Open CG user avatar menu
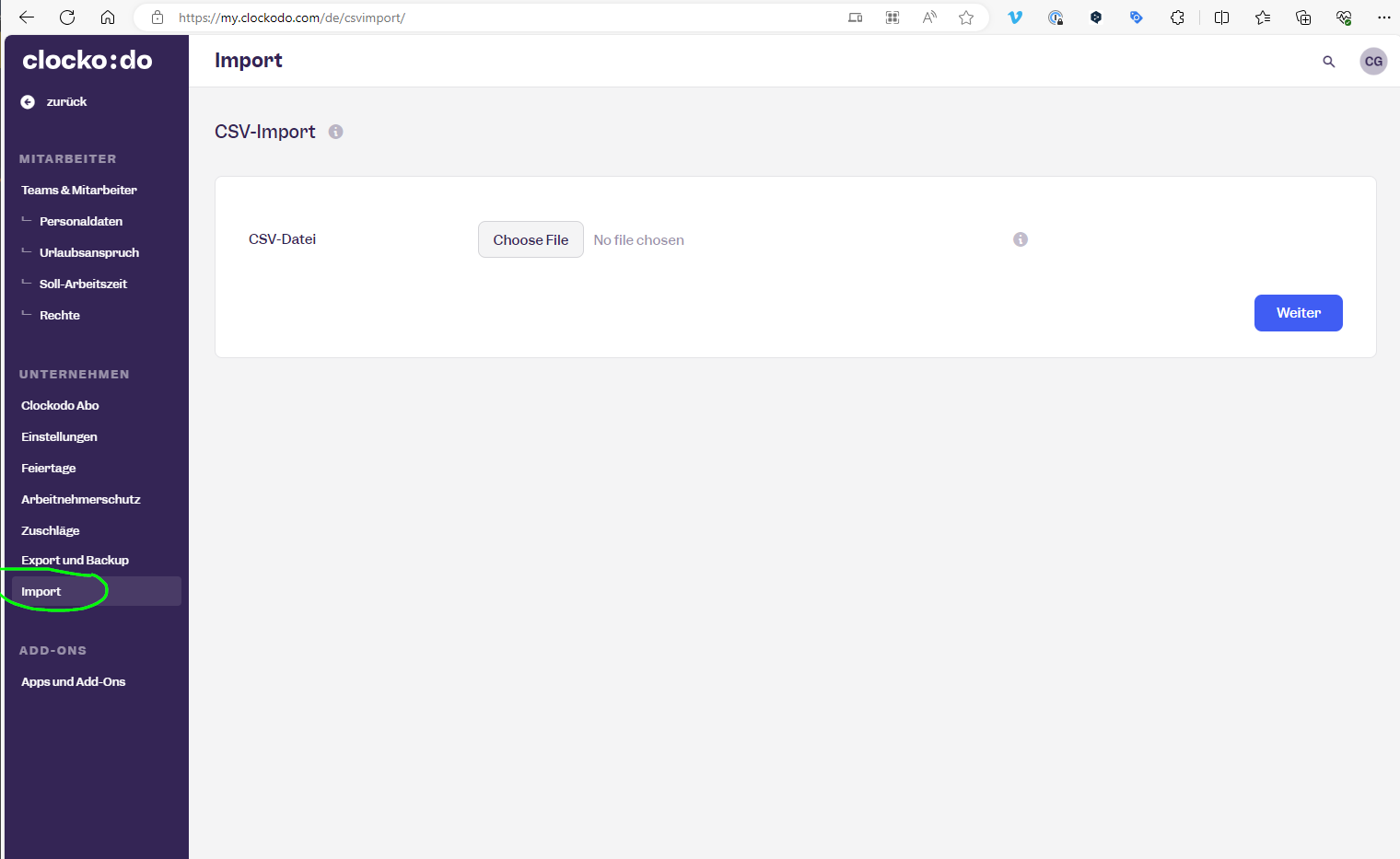The image size is (1400, 859). (x=1373, y=62)
